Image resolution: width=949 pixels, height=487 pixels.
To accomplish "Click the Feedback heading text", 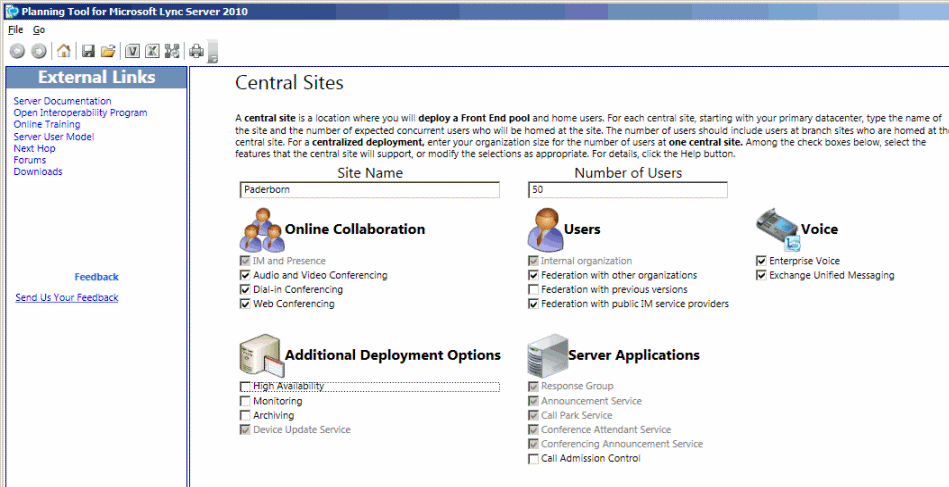I will pyautogui.click(x=97, y=277).
